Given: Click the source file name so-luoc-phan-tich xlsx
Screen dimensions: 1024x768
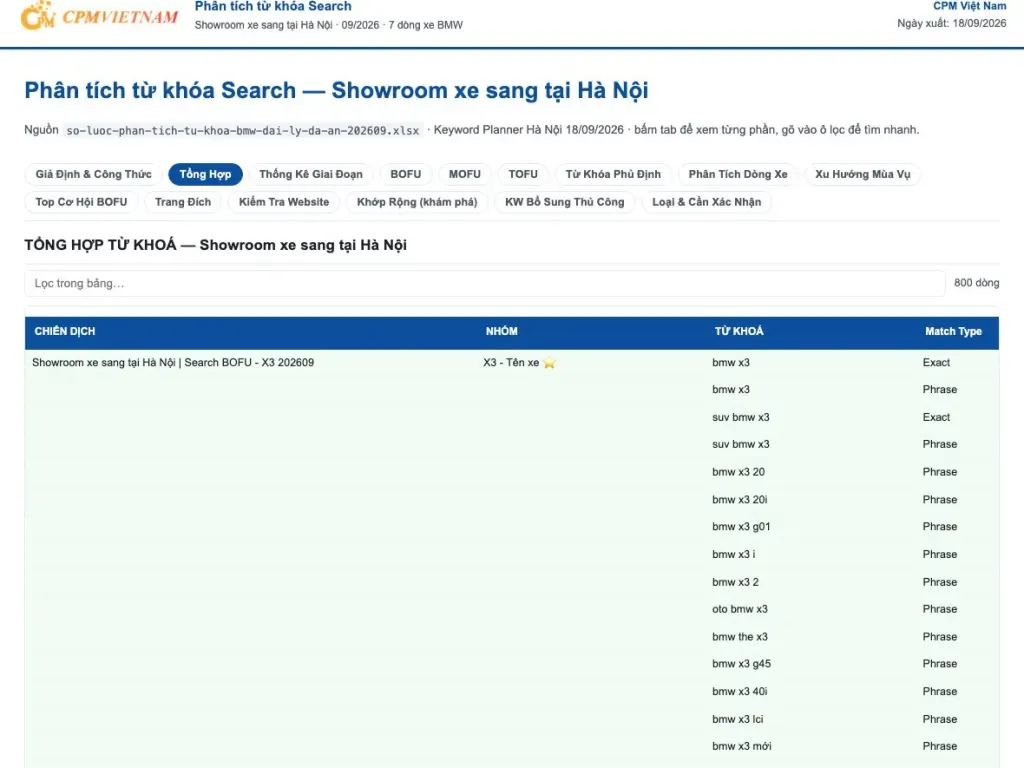Looking at the screenshot, I should point(243,131).
